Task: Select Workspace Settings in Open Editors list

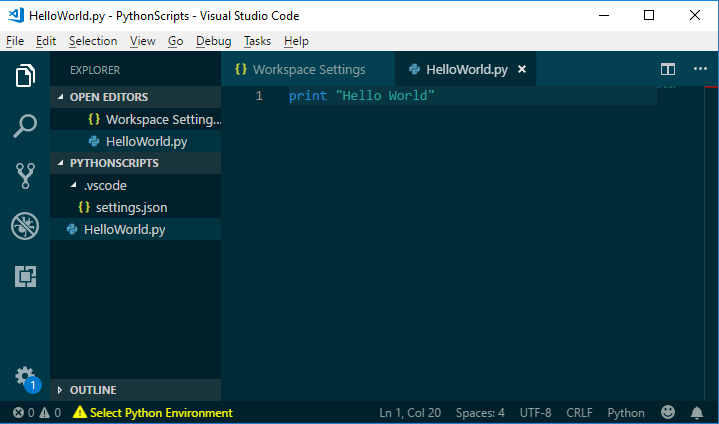Action: 135,119
